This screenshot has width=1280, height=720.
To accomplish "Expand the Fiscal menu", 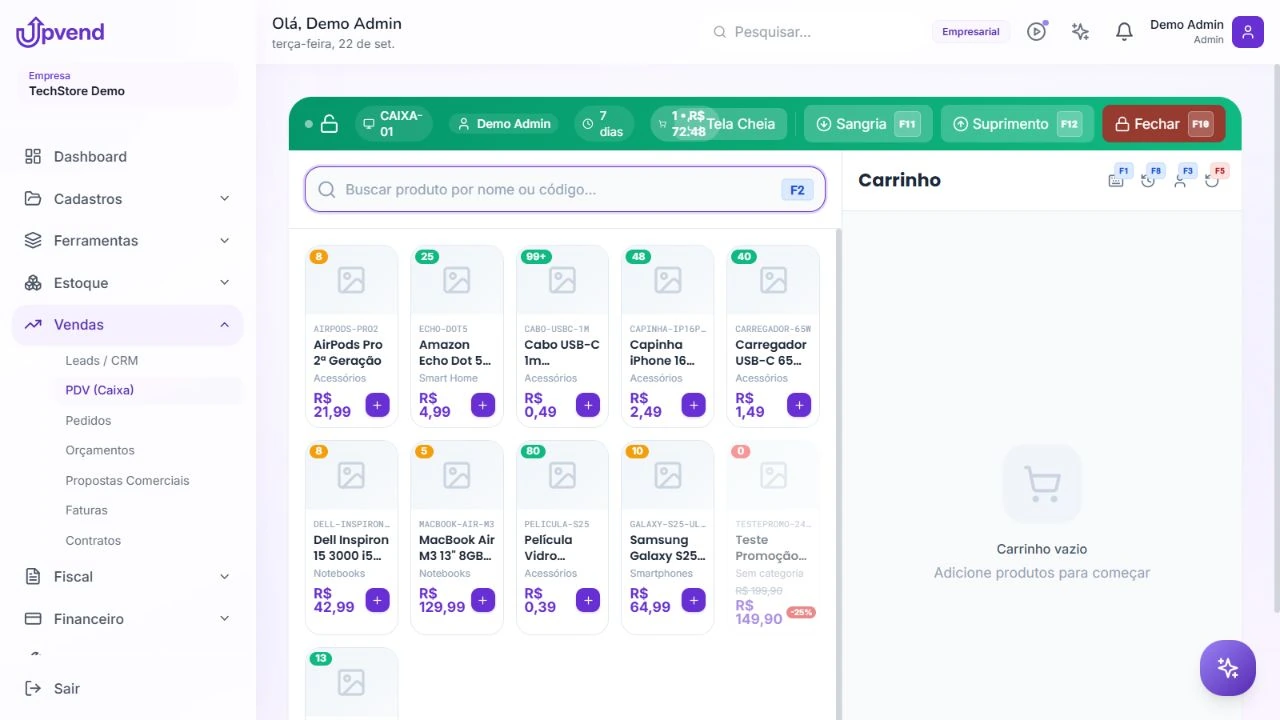I will 128,577.
